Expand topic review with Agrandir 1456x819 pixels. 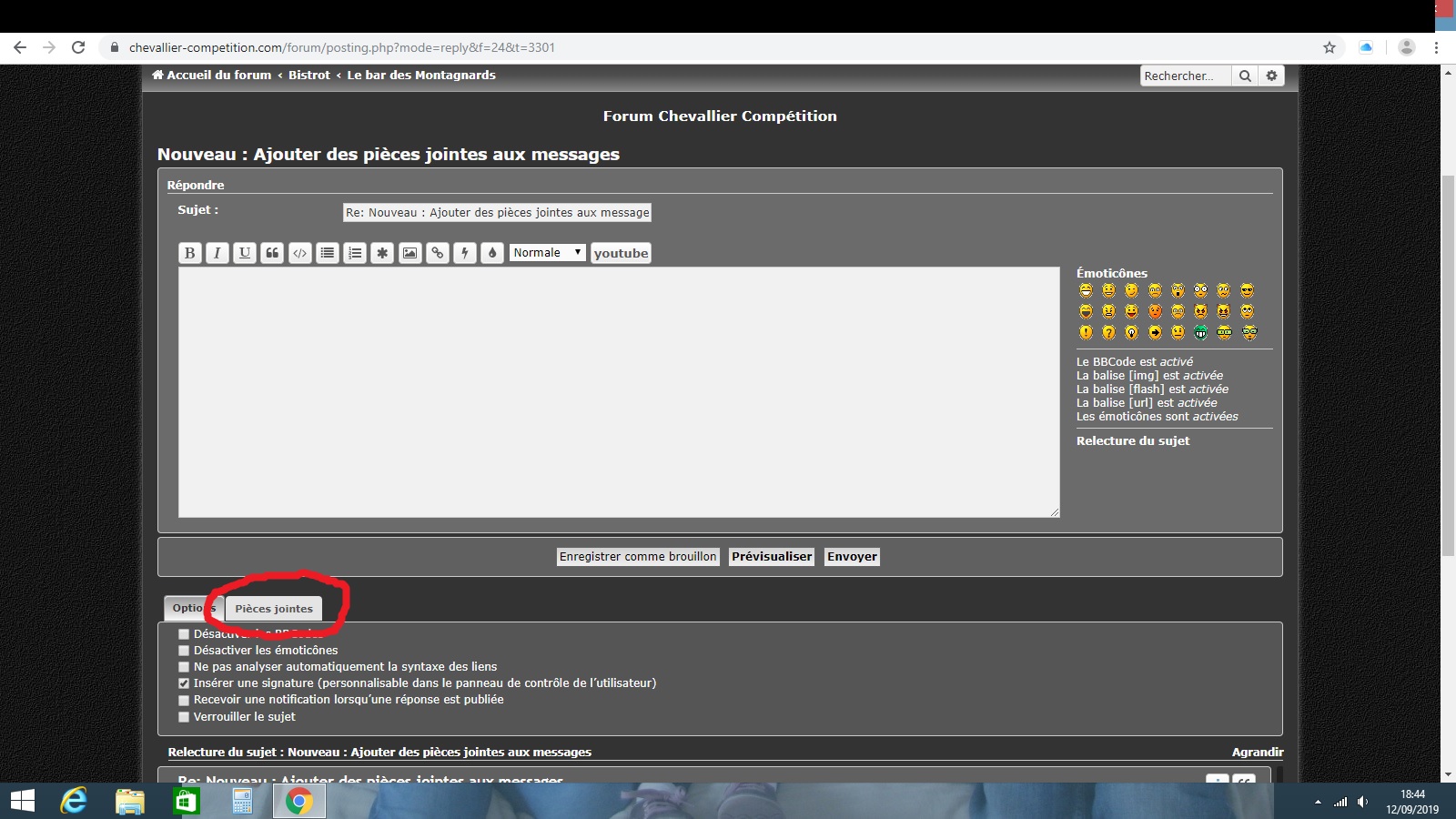[1257, 752]
